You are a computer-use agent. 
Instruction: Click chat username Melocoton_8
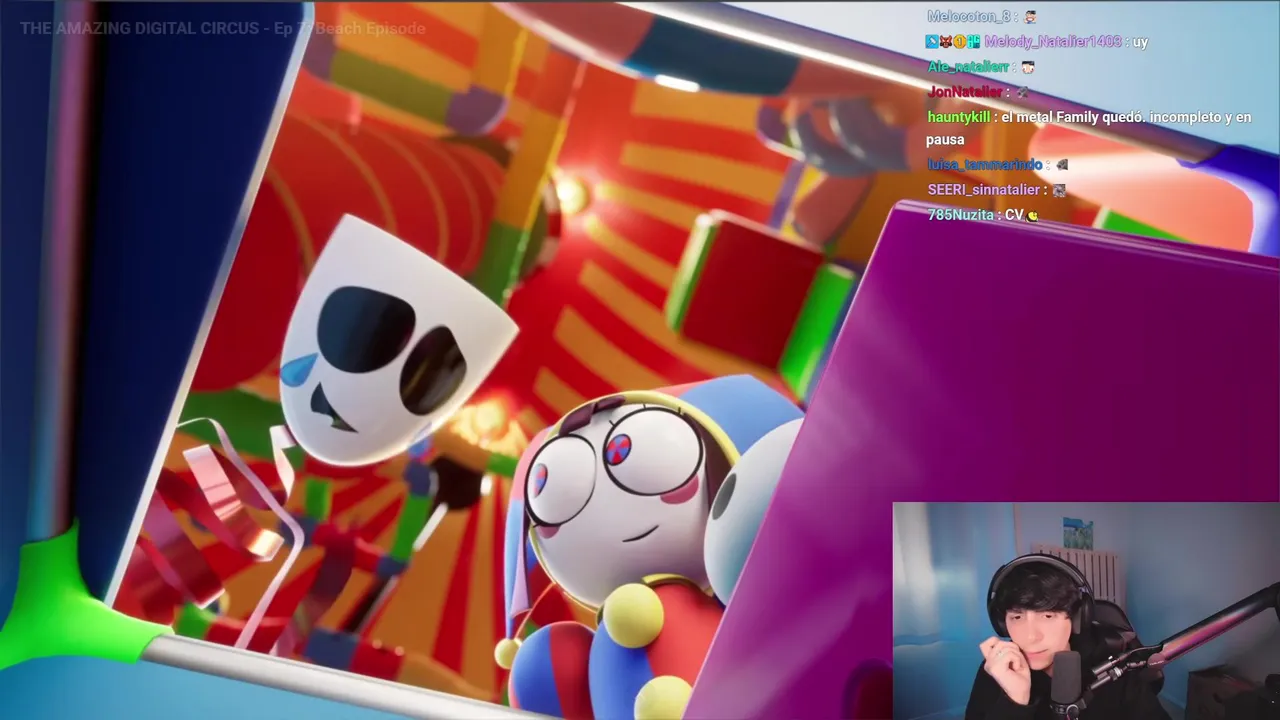[969, 16]
